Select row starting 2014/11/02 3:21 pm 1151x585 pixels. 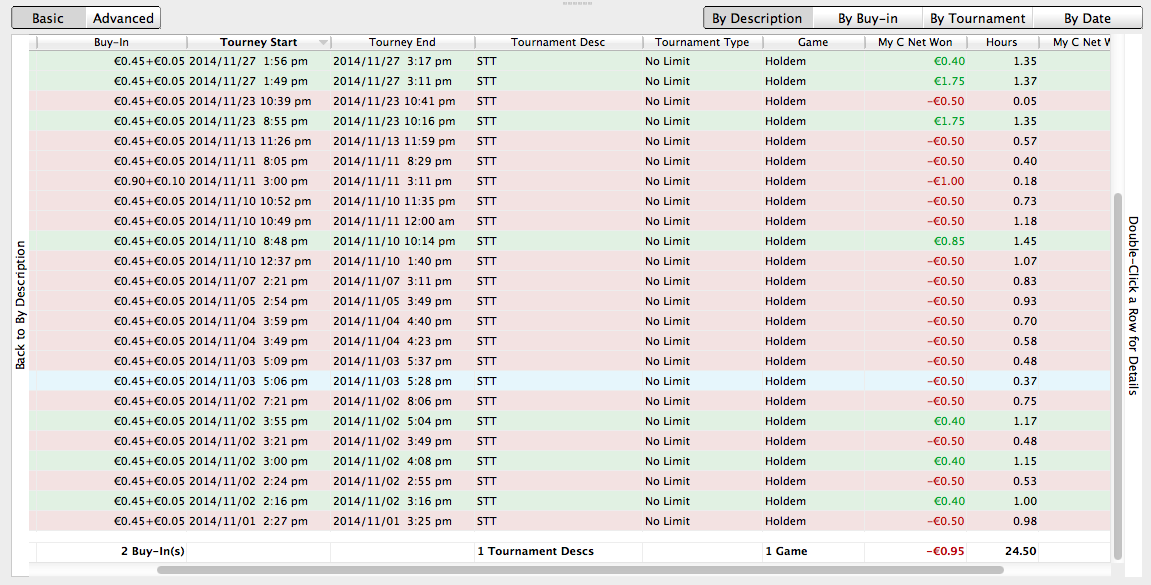[x=570, y=441]
